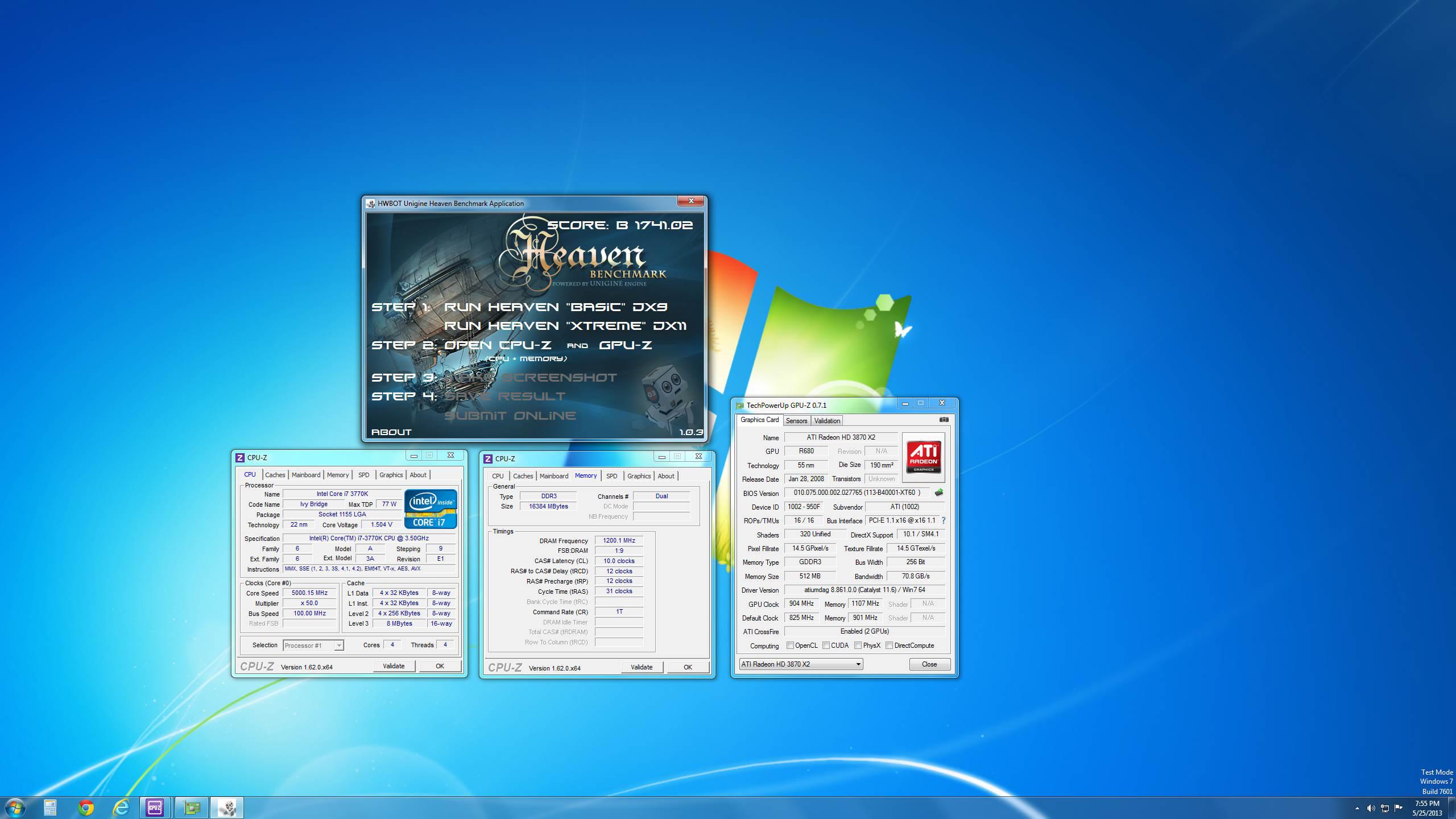Open the Calculator taskbar icon
Image resolution: width=1456 pixels, height=819 pixels.
pyautogui.click(x=50, y=808)
